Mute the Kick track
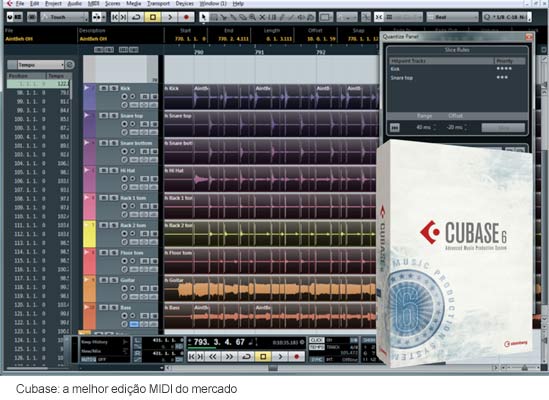Image resolution: width=549 pixels, height=400 pixels. pos(104,88)
